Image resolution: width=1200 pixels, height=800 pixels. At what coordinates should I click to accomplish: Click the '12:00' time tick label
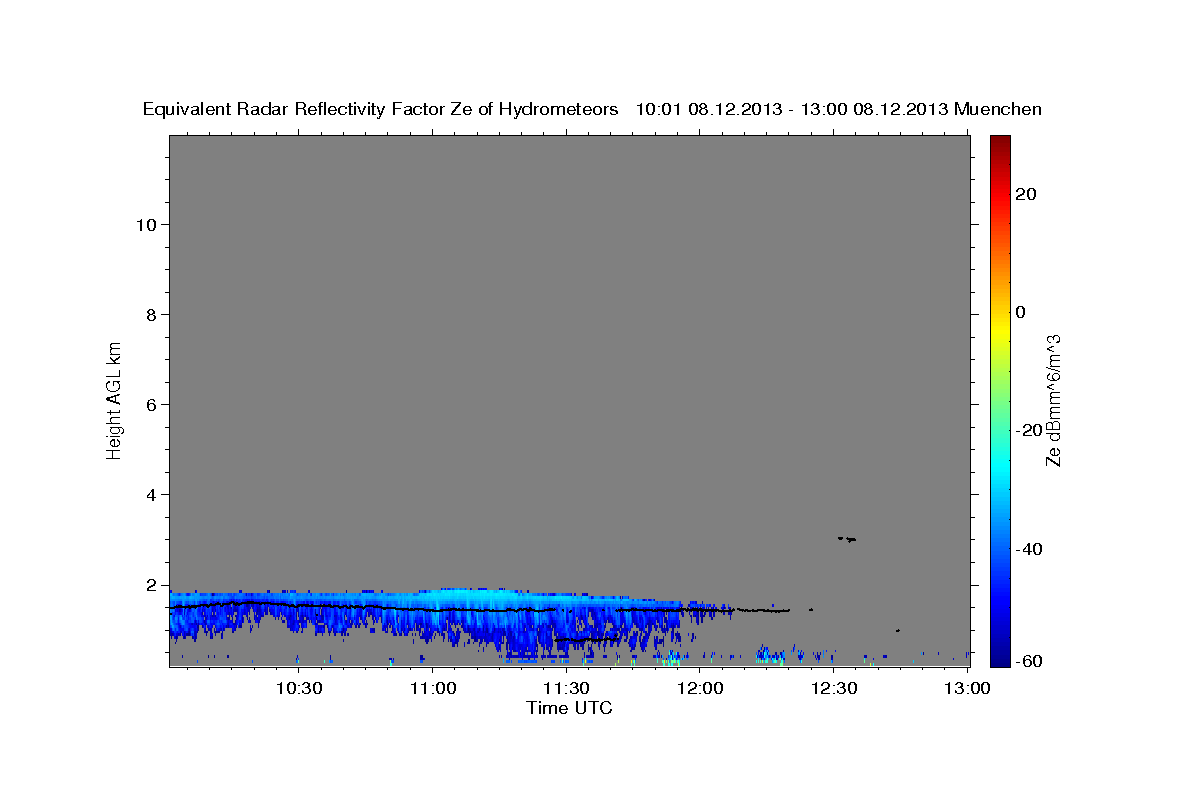coord(700,688)
